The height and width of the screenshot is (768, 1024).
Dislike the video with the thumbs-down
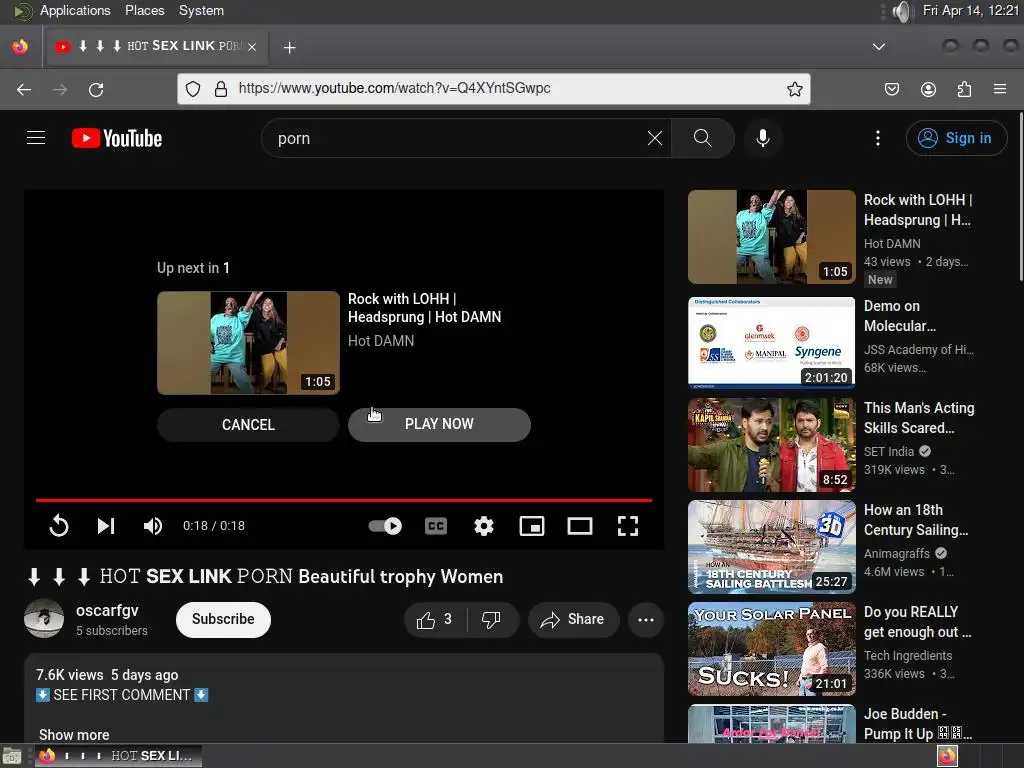point(492,619)
